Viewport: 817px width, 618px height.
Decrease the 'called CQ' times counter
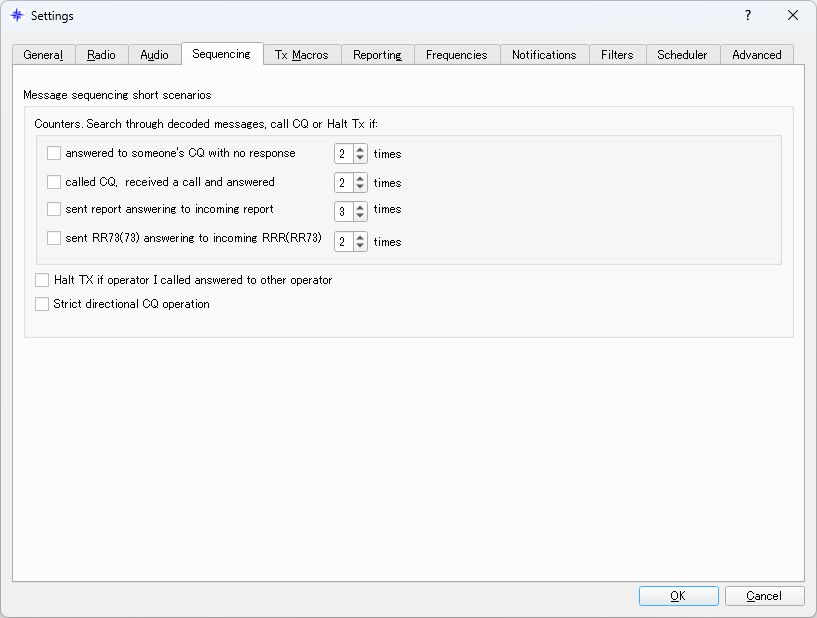pos(358,187)
